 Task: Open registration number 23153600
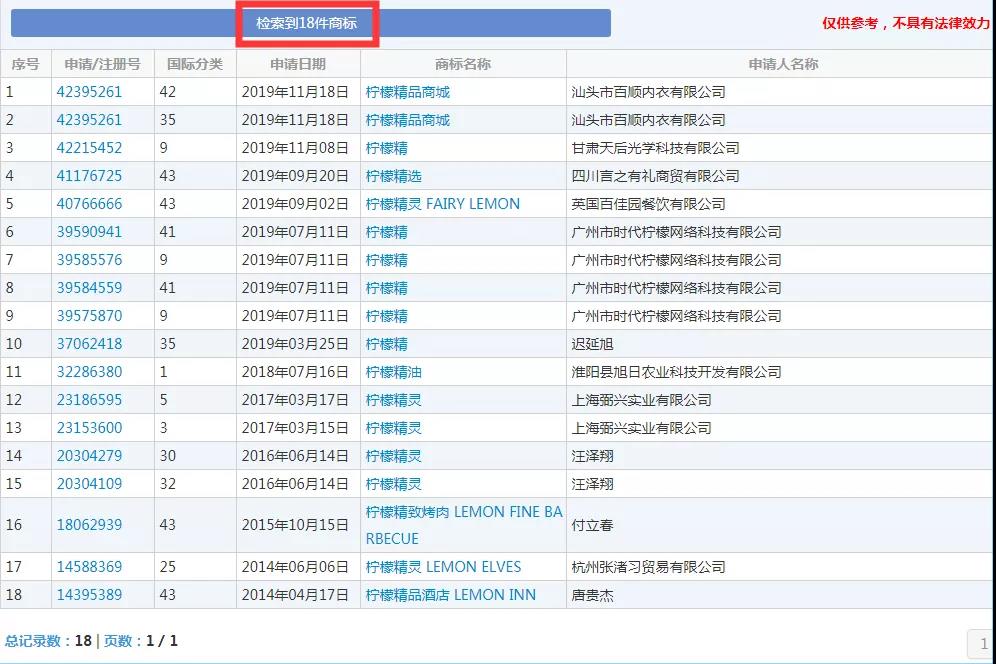coord(89,428)
